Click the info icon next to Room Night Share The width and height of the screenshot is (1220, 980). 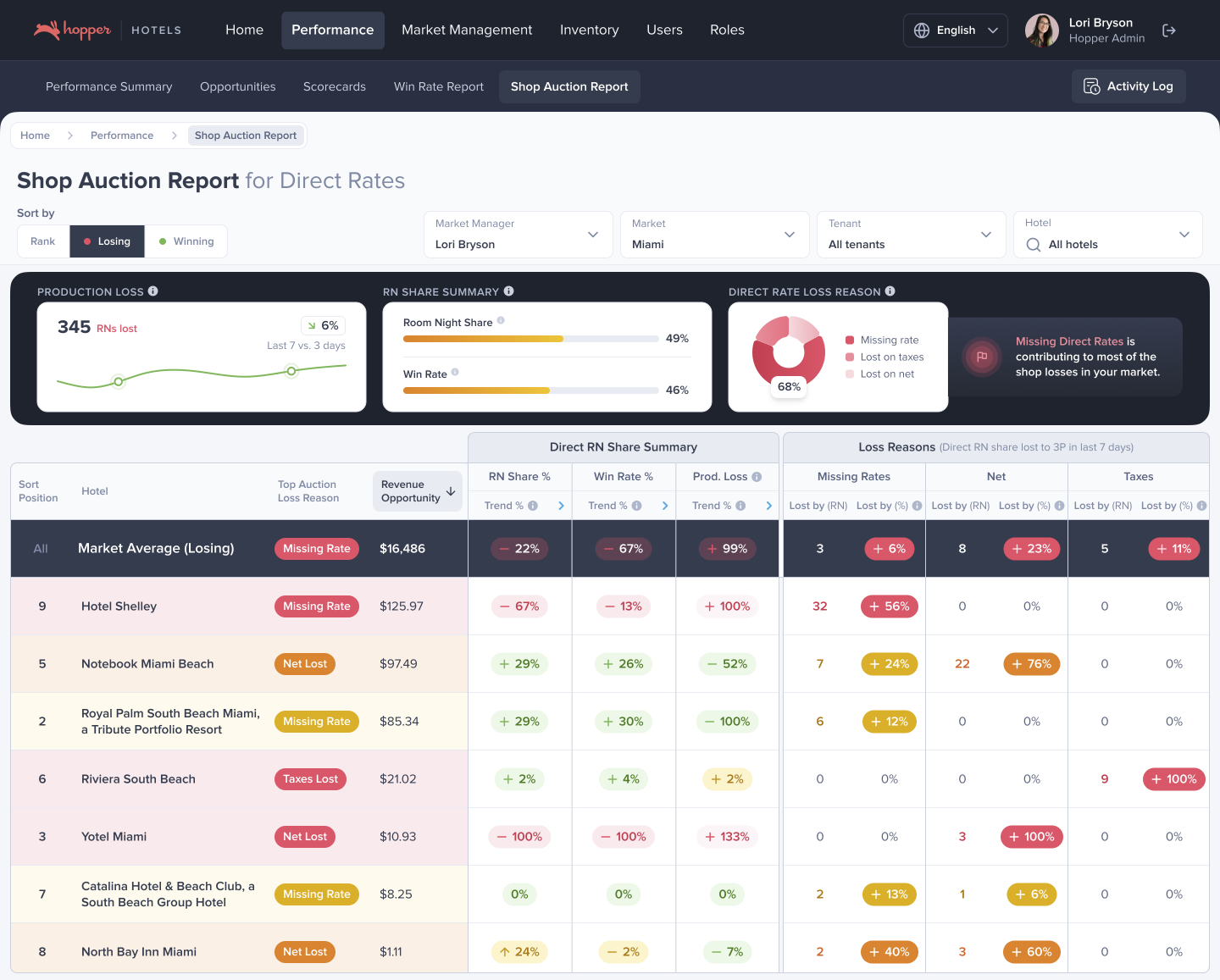[x=501, y=321]
